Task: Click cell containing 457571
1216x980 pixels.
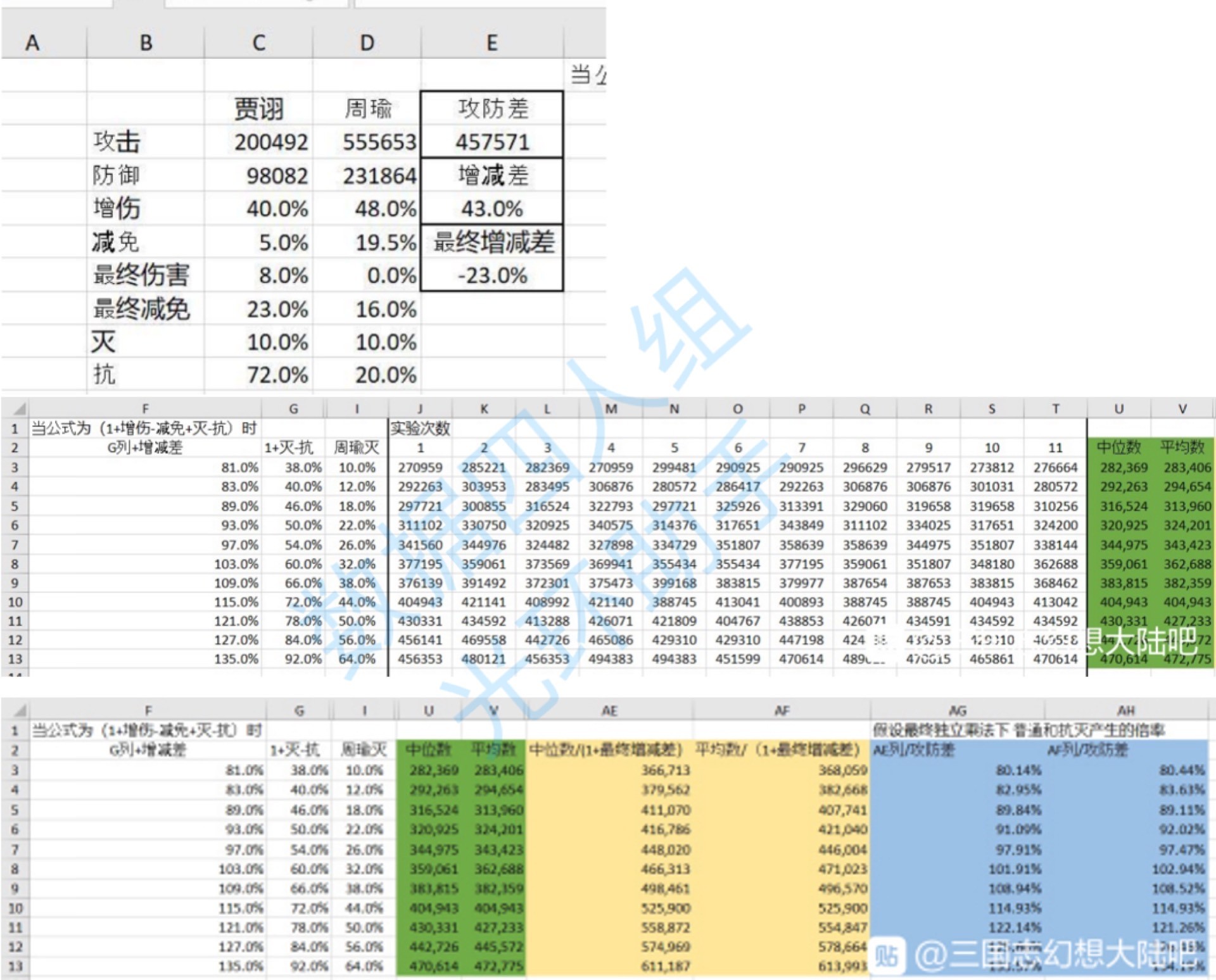Action: click(x=491, y=142)
